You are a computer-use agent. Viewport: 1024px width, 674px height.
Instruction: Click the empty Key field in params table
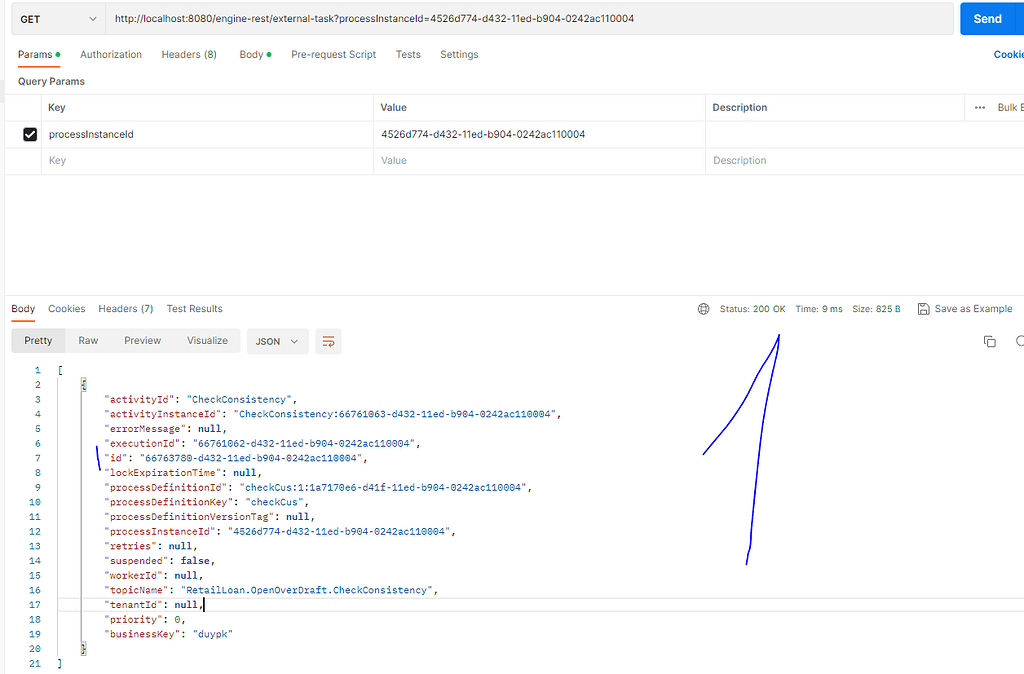pos(209,161)
